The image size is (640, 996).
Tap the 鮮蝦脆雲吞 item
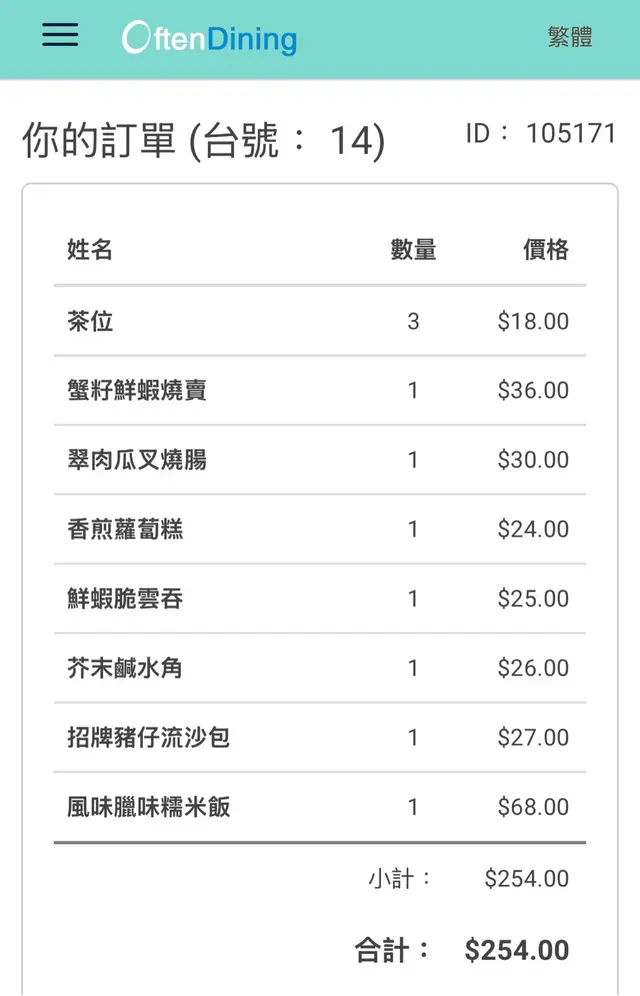pyautogui.click(x=125, y=599)
